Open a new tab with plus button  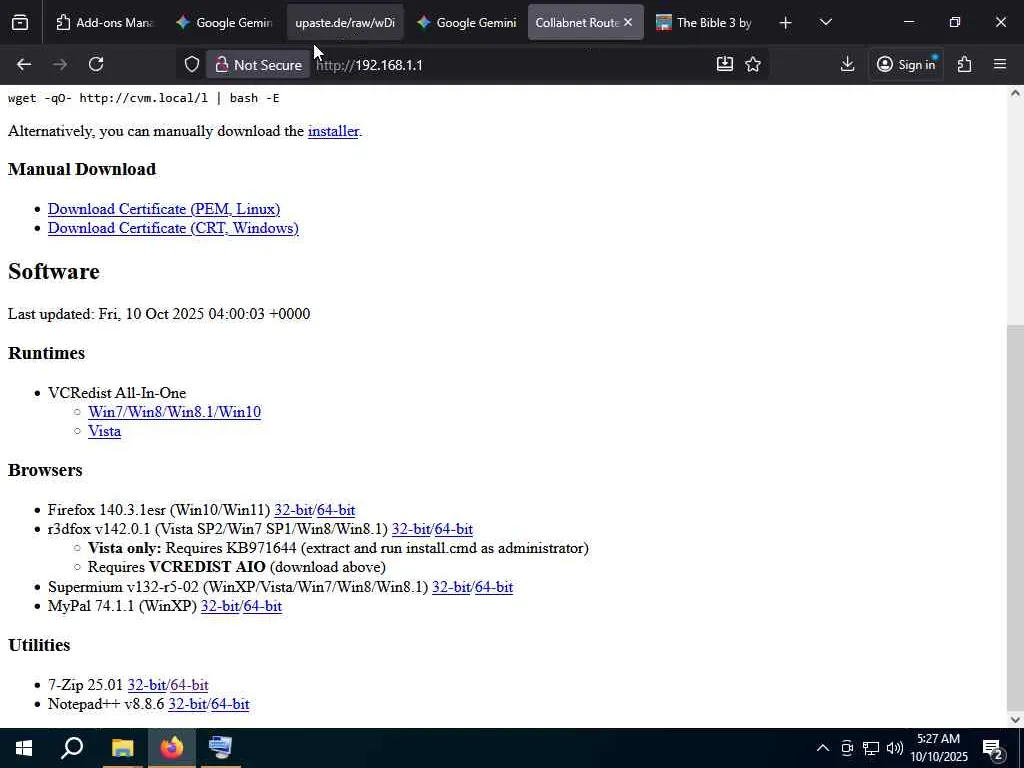pyautogui.click(x=785, y=23)
